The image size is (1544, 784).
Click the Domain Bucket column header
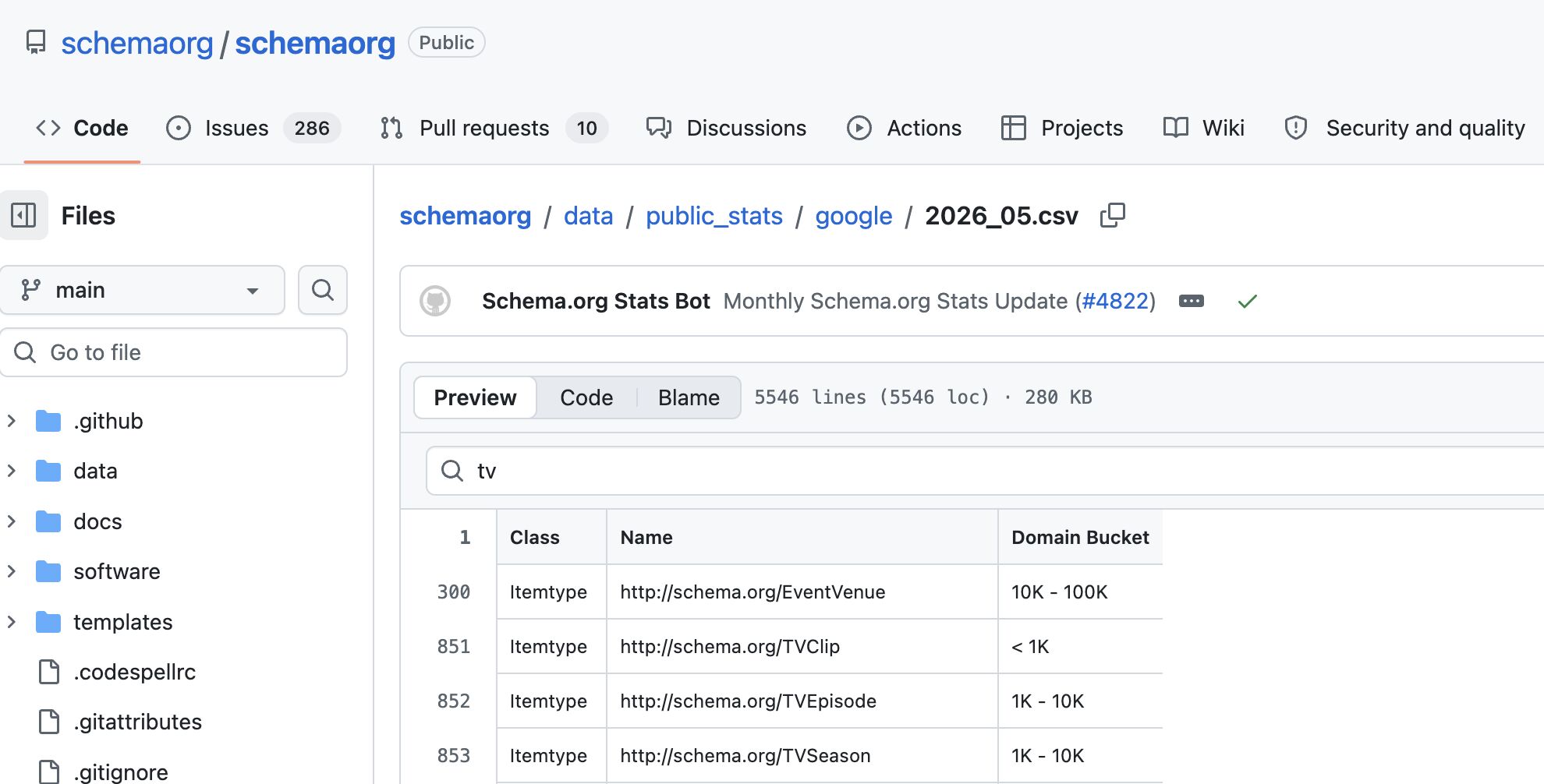[1080, 537]
